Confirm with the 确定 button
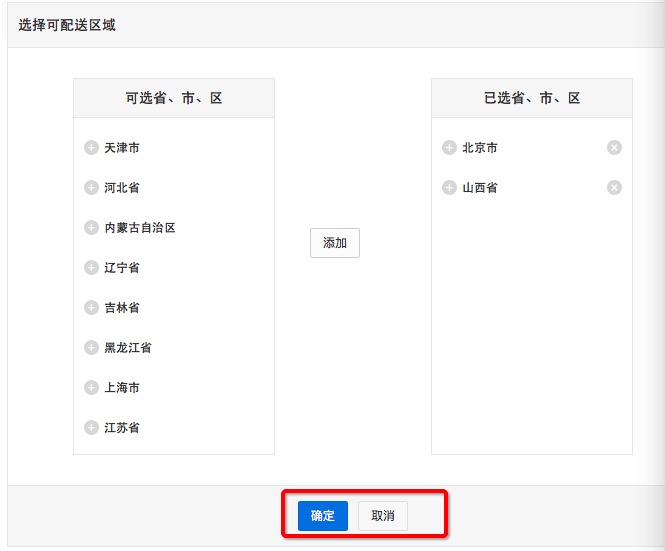The width and height of the screenshot is (665, 551). 323,516
